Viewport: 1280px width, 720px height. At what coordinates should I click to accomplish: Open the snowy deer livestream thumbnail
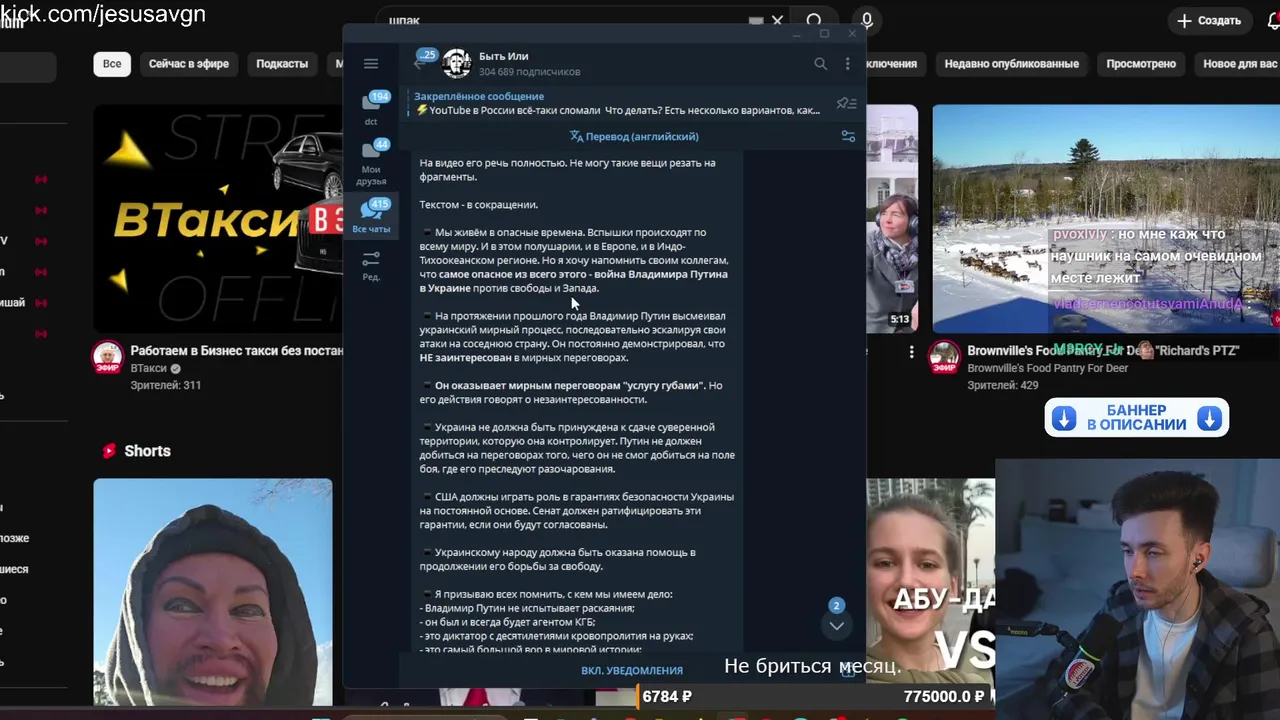[1106, 218]
